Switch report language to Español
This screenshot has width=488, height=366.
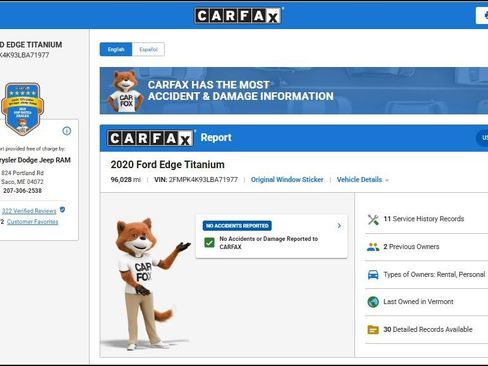coord(148,49)
